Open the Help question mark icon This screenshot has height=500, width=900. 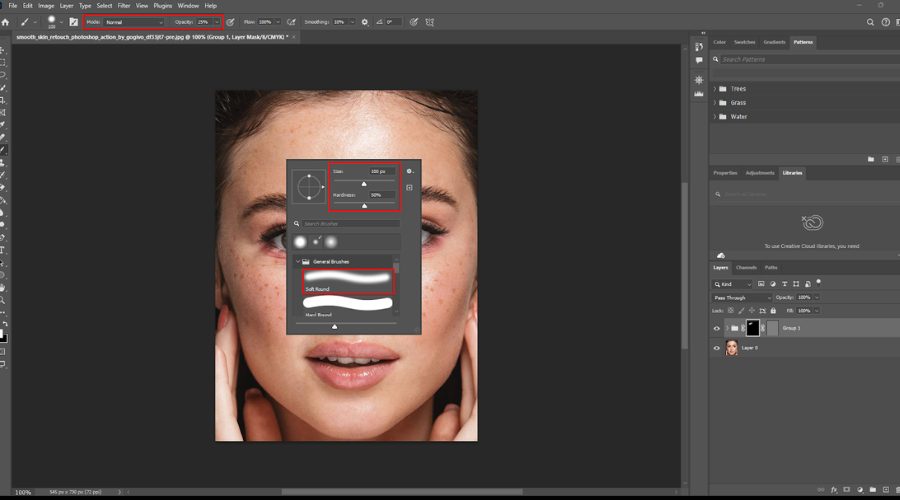coord(886,22)
